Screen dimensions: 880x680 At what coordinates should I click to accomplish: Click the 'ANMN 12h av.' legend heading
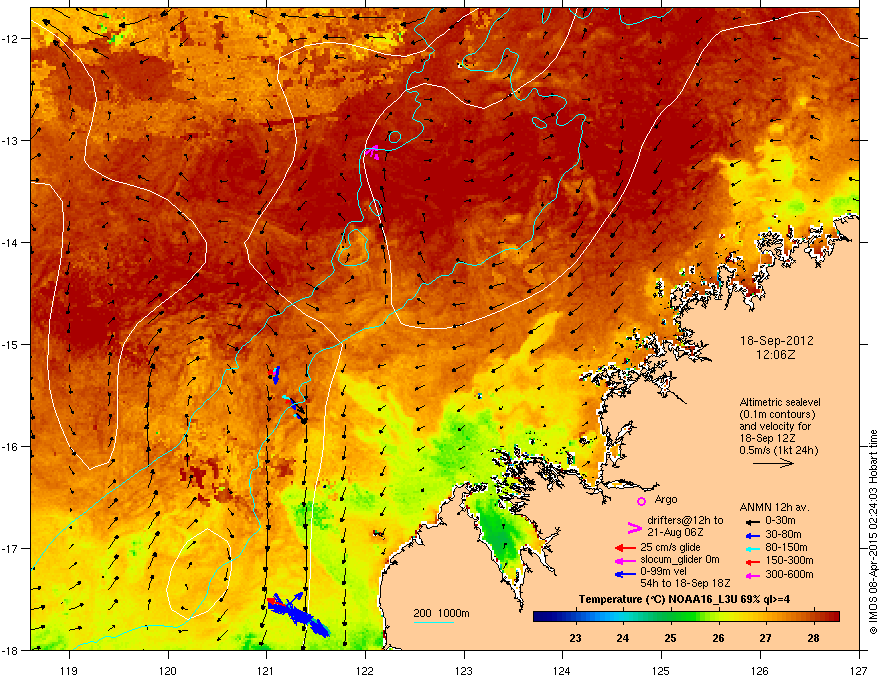click(x=774, y=507)
